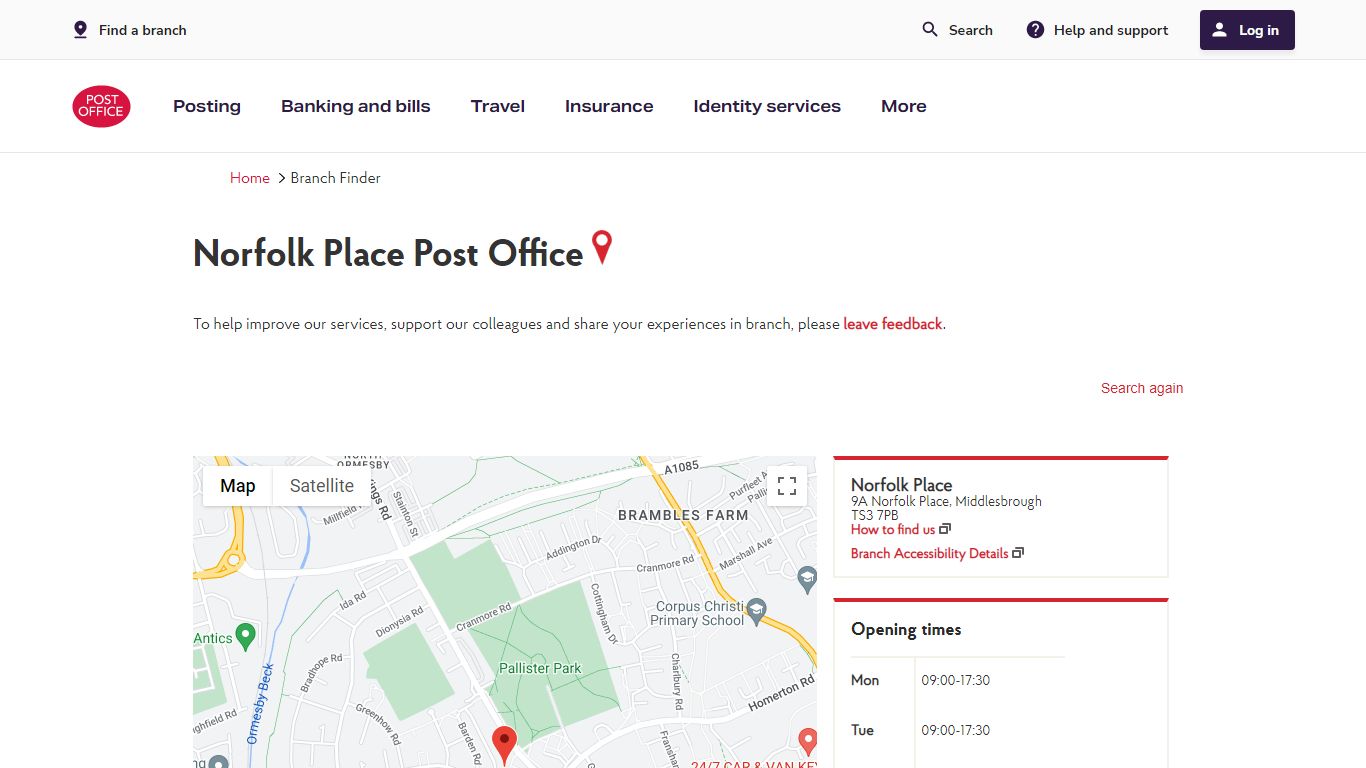The width and height of the screenshot is (1366, 768).
Task: Click the grey school marker near Marshall Ave
Action: click(807, 578)
